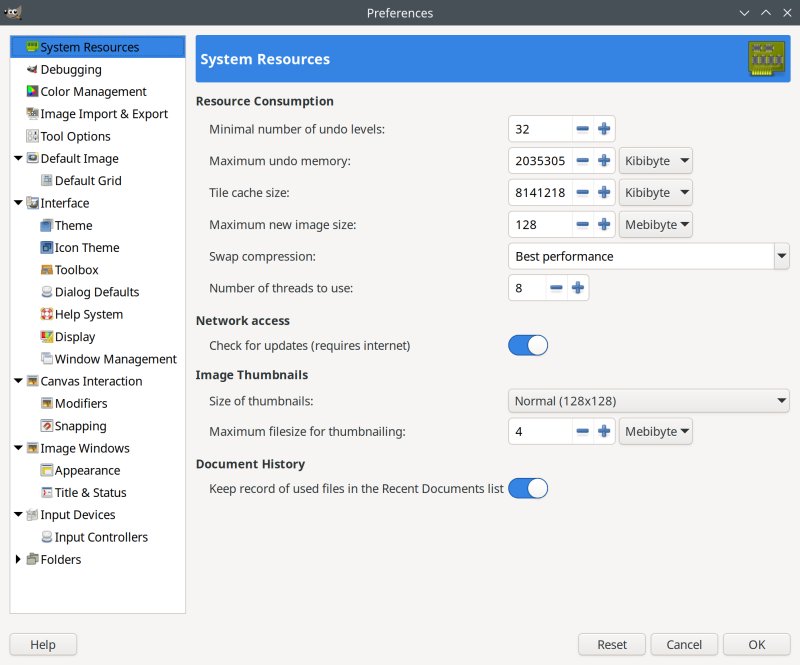The image size is (800, 665).
Task: Open the Swap compression dropdown
Action: [x=648, y=256]
